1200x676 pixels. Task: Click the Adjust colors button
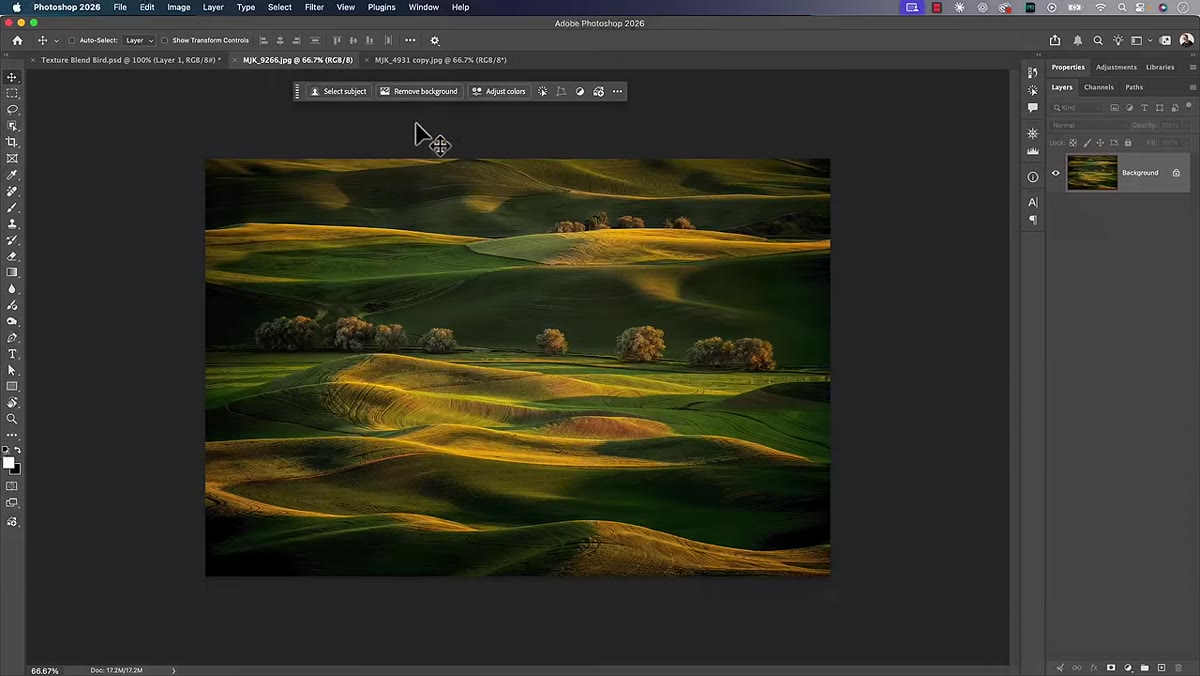click(499, 91)
